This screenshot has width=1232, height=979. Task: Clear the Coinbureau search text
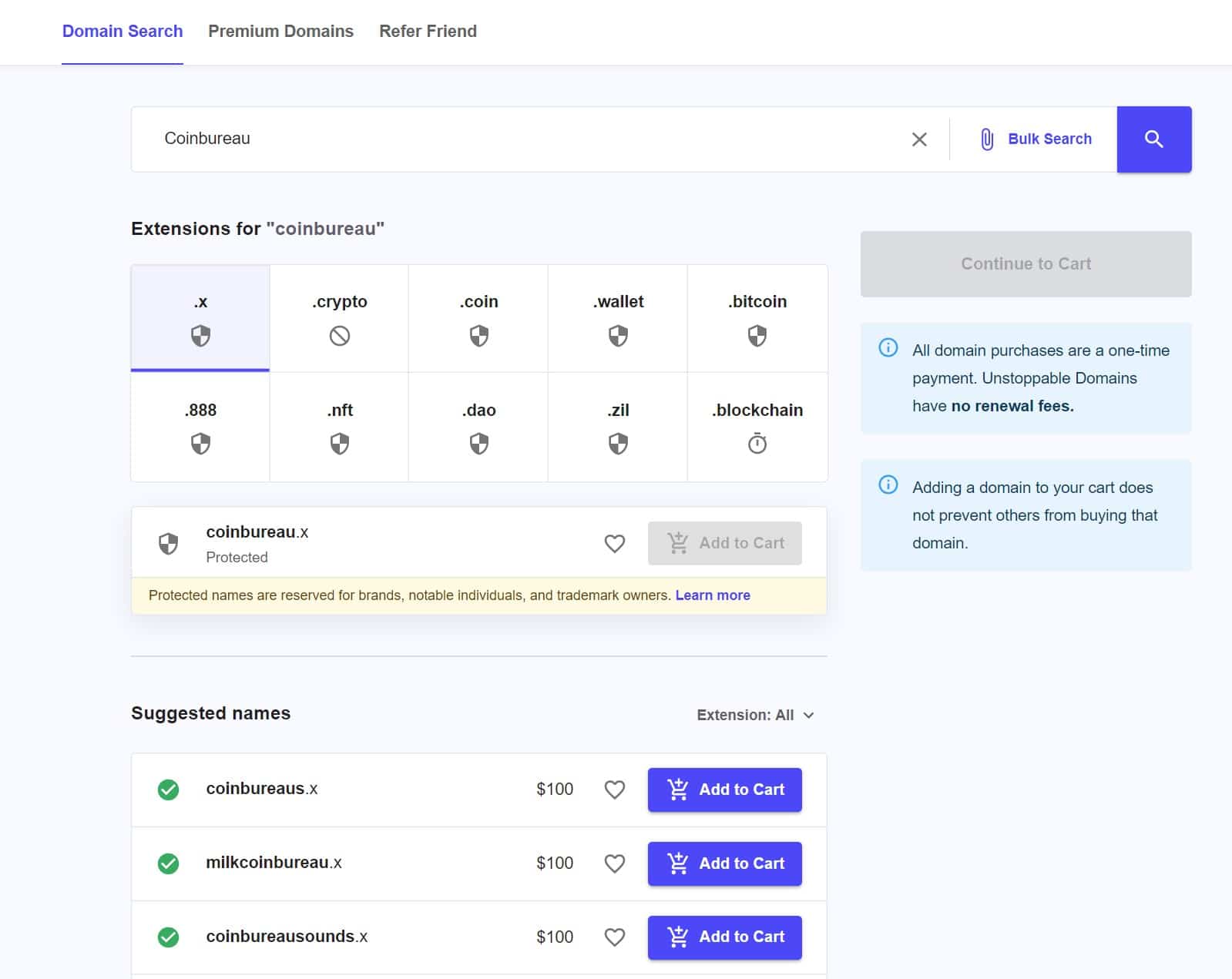point(918,139)
